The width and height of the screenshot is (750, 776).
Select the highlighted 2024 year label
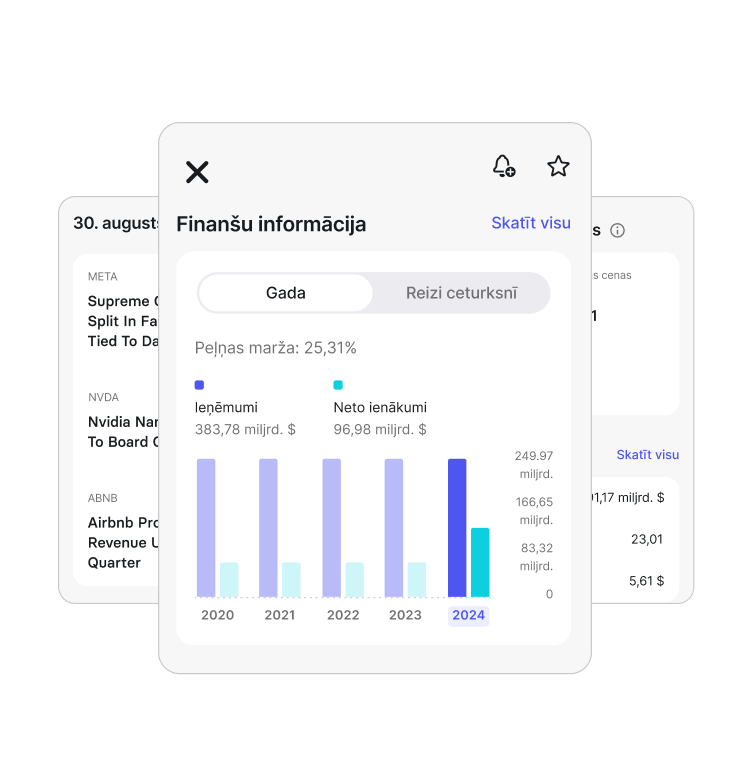[468, 615]
